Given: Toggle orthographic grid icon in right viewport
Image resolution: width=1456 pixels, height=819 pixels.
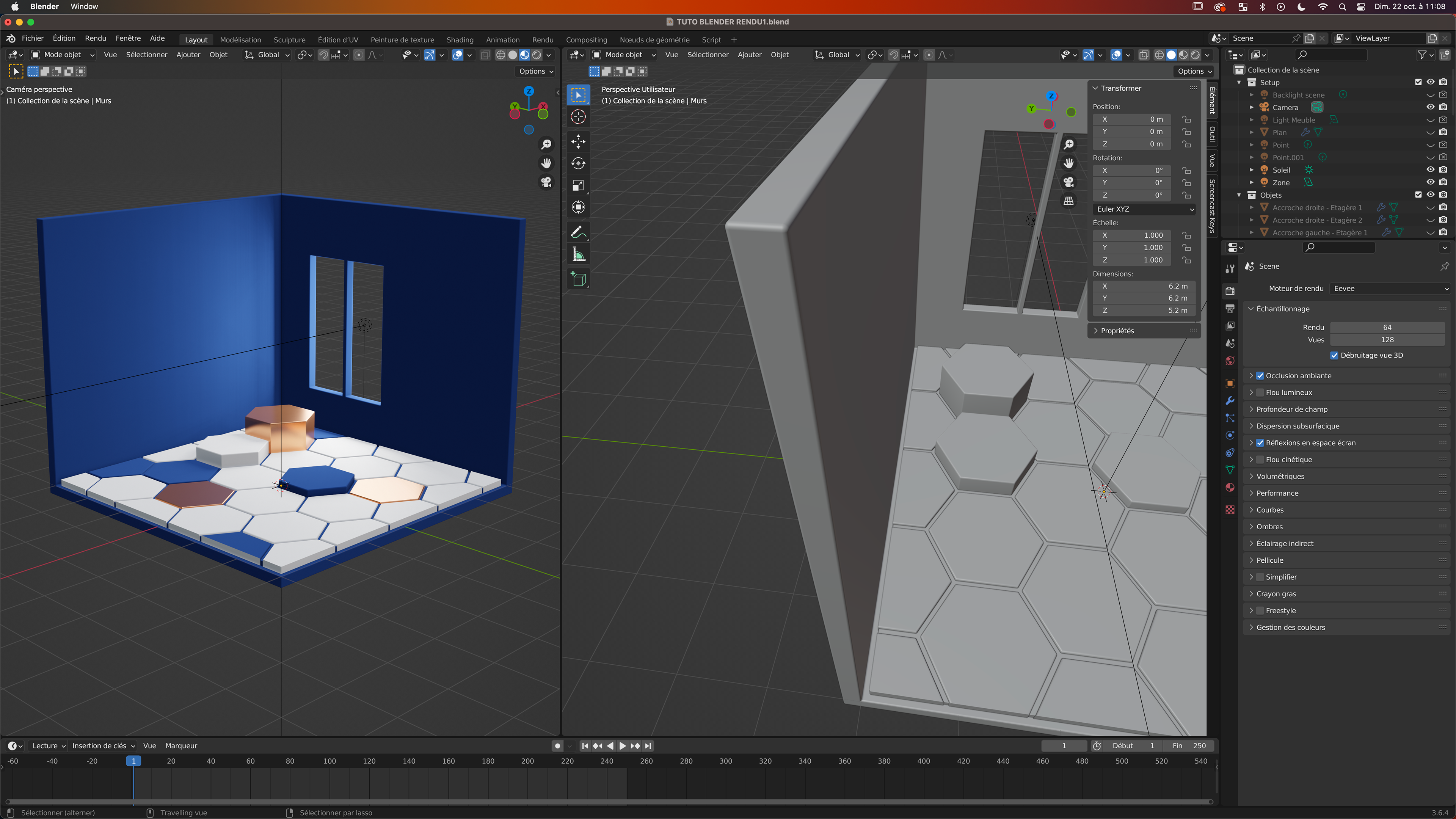Looking at the screenshot, I should (1068, 201).
